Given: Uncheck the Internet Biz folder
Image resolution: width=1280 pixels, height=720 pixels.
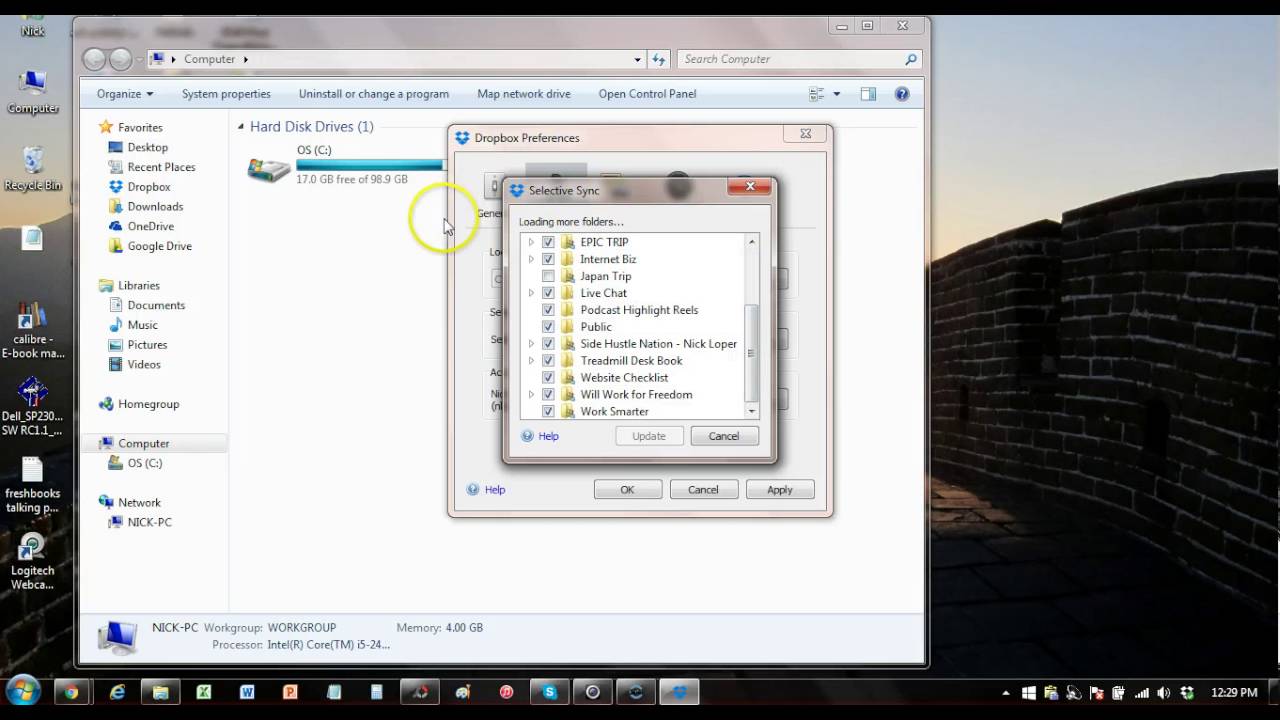Looking at the screenshot, I should 548,259.
